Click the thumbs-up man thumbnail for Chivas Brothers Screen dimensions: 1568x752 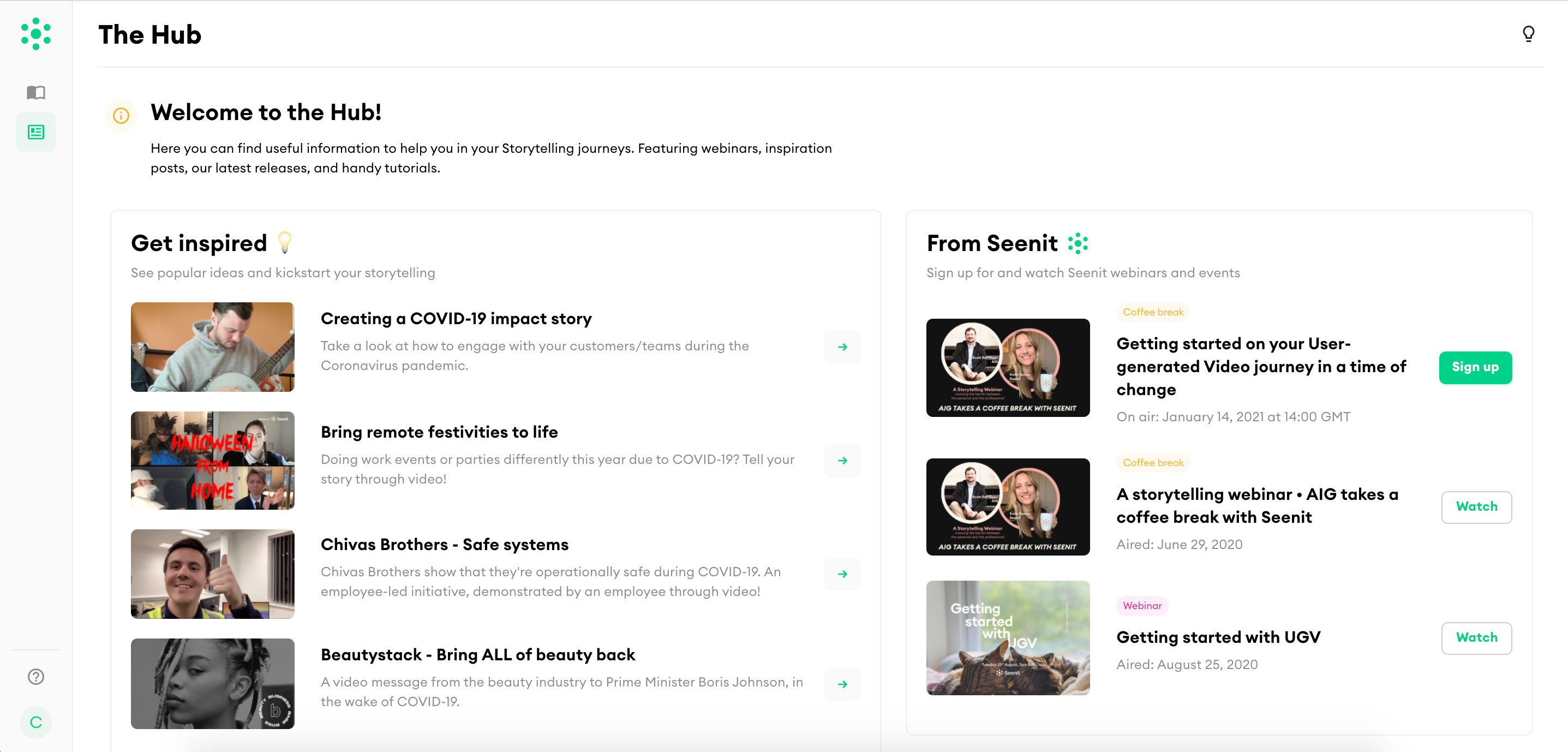(x=212, y=574)
